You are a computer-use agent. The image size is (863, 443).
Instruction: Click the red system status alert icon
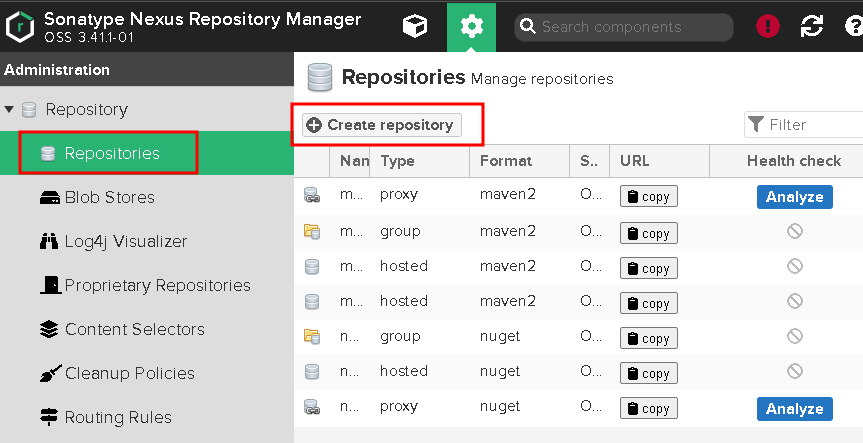(x=768, y=26)
